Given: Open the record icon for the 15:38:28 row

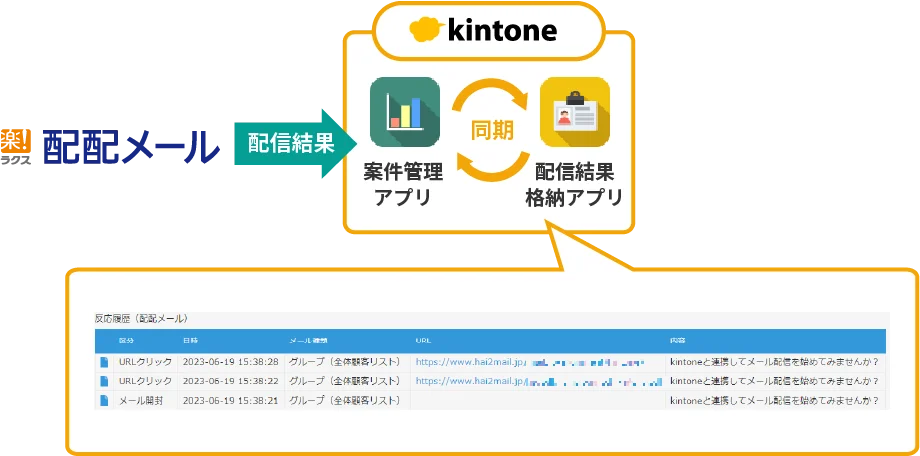Looking at the screenshot, I should (104, 362).
